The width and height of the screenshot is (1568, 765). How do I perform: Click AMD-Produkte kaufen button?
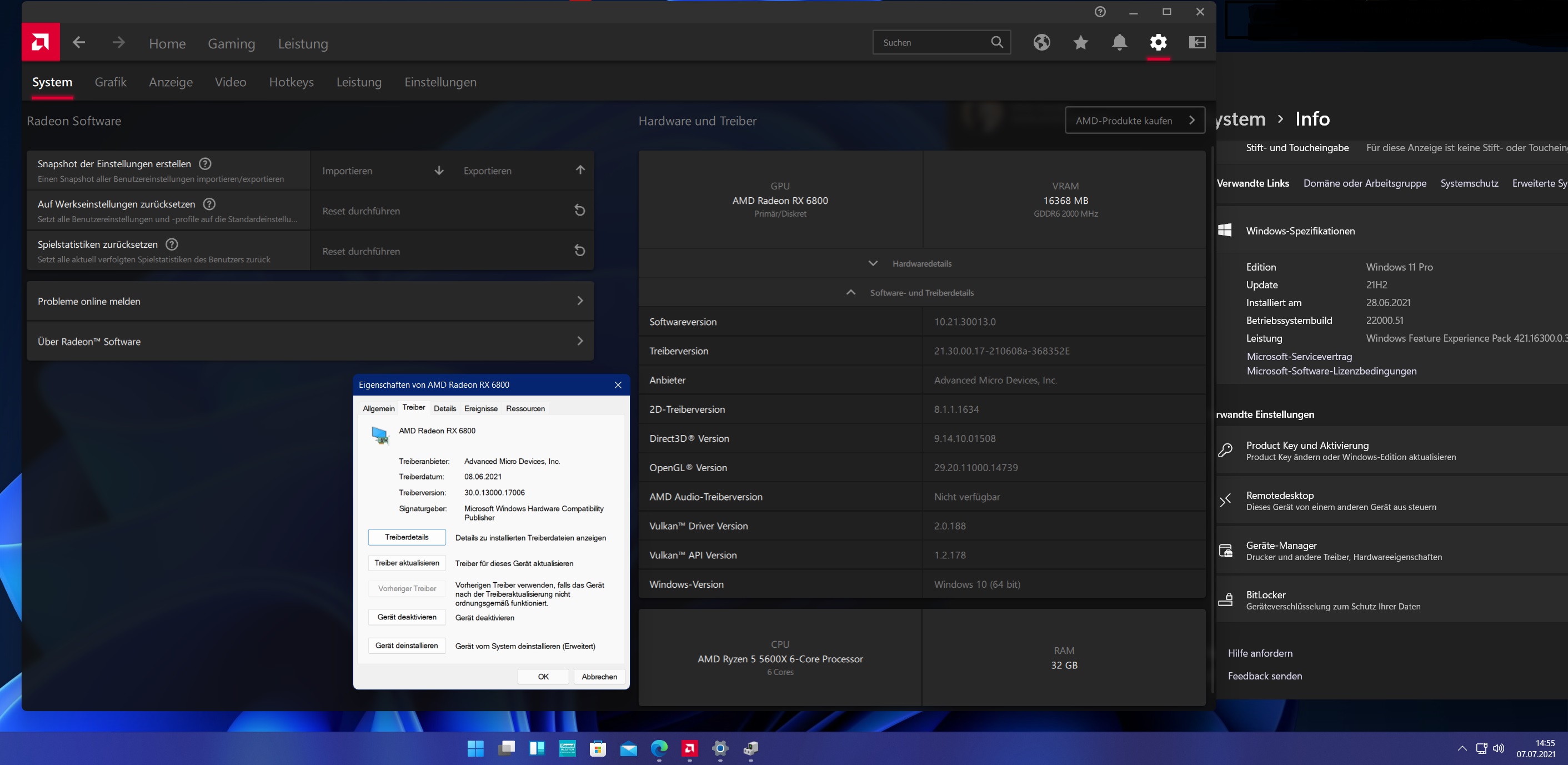1134,121
